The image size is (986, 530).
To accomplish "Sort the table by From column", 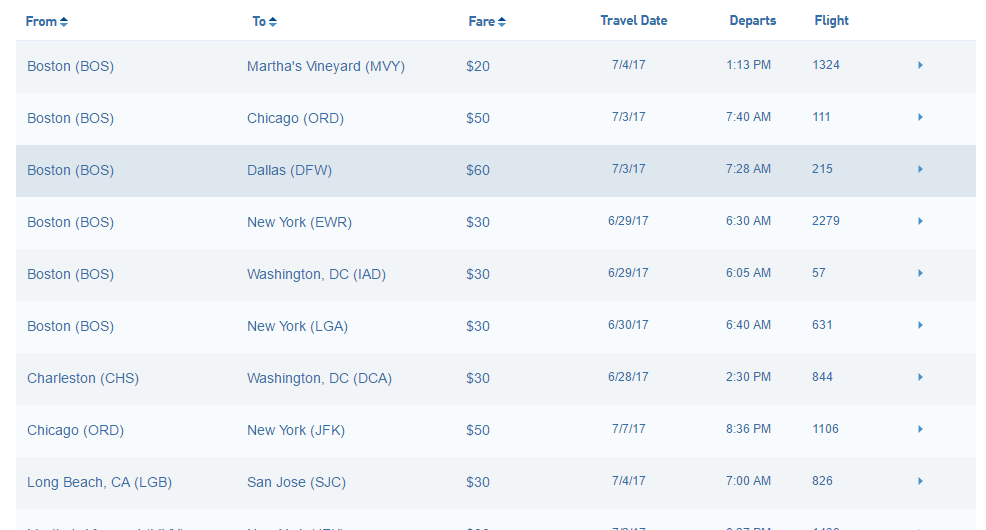I will 47,21.
